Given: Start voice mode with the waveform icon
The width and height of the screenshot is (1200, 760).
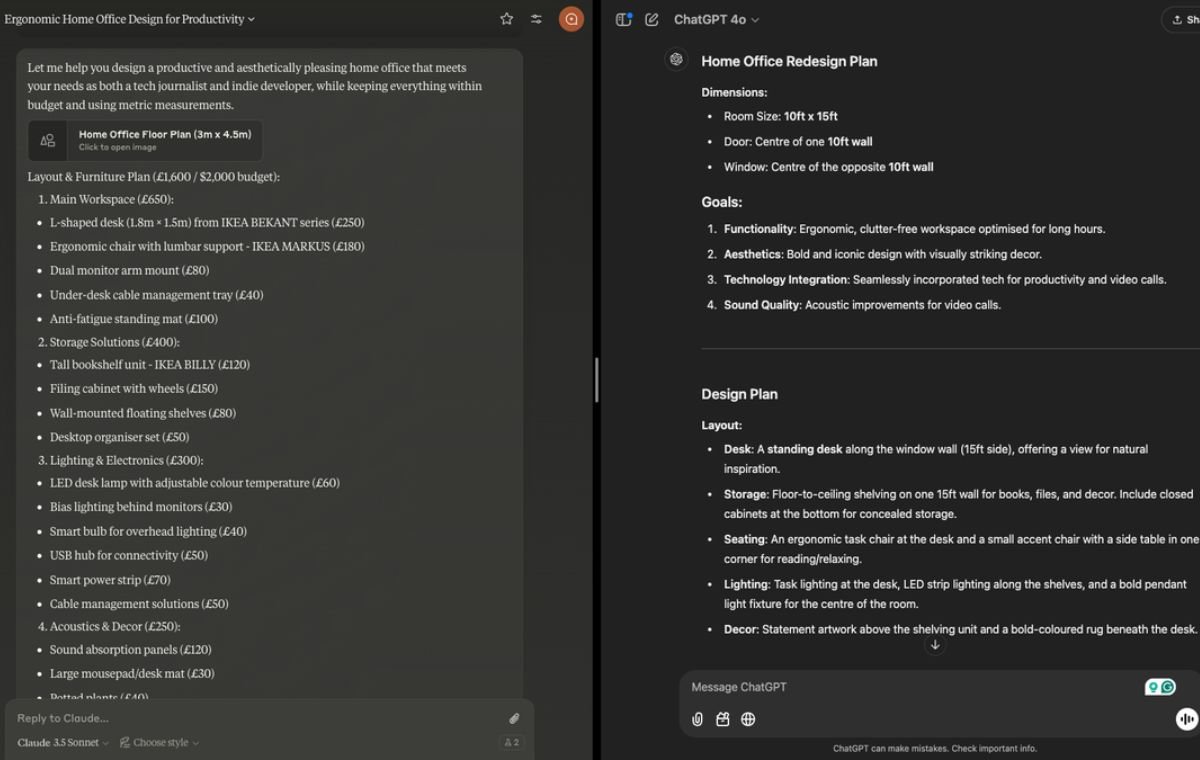Looking at the screenshot, I should [1185, 719].
